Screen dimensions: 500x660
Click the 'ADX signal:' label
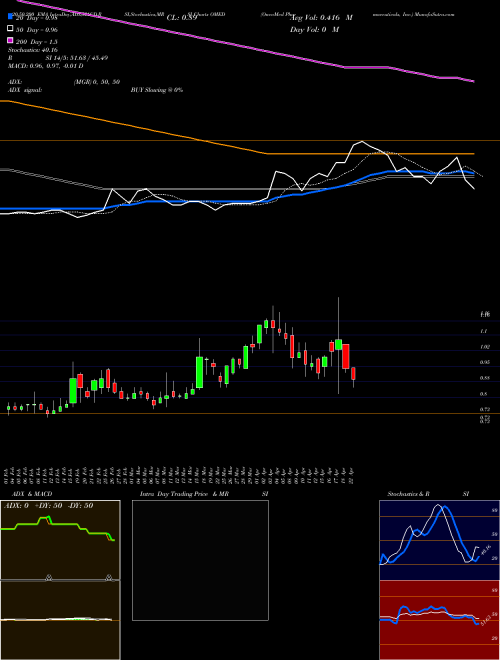[25, 90]
